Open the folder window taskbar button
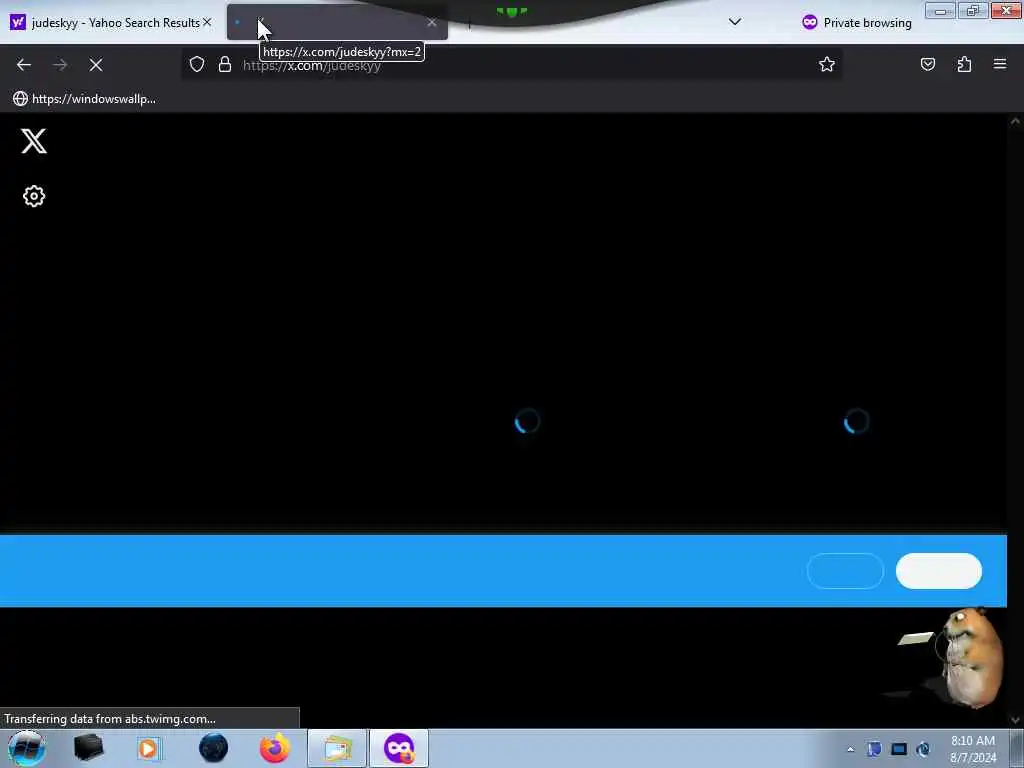The width and height of the screenshot is (1024, 768). pyautogui.click(x=337, y=748)
